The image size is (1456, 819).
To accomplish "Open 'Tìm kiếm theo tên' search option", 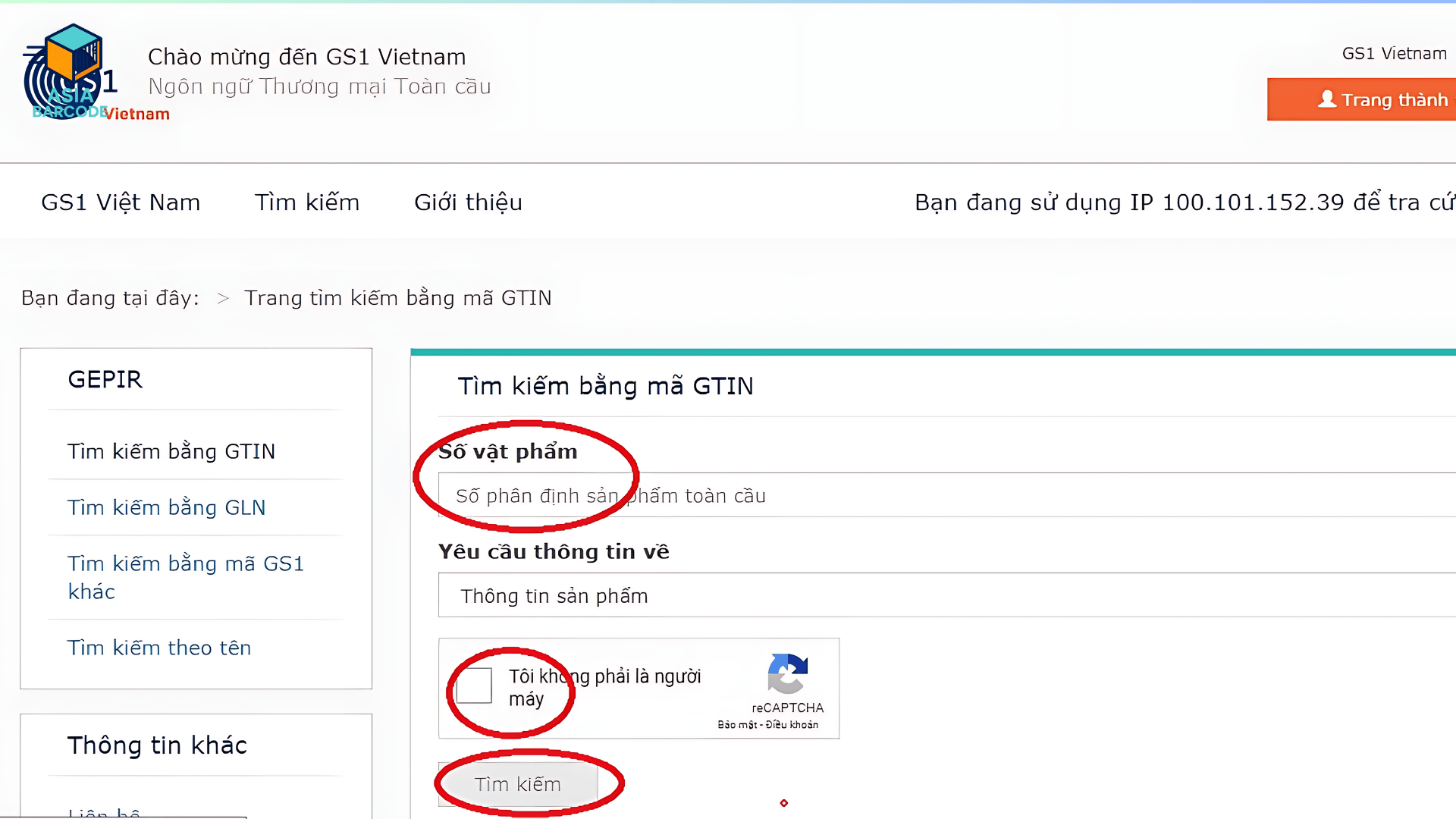I will point(159,648).
